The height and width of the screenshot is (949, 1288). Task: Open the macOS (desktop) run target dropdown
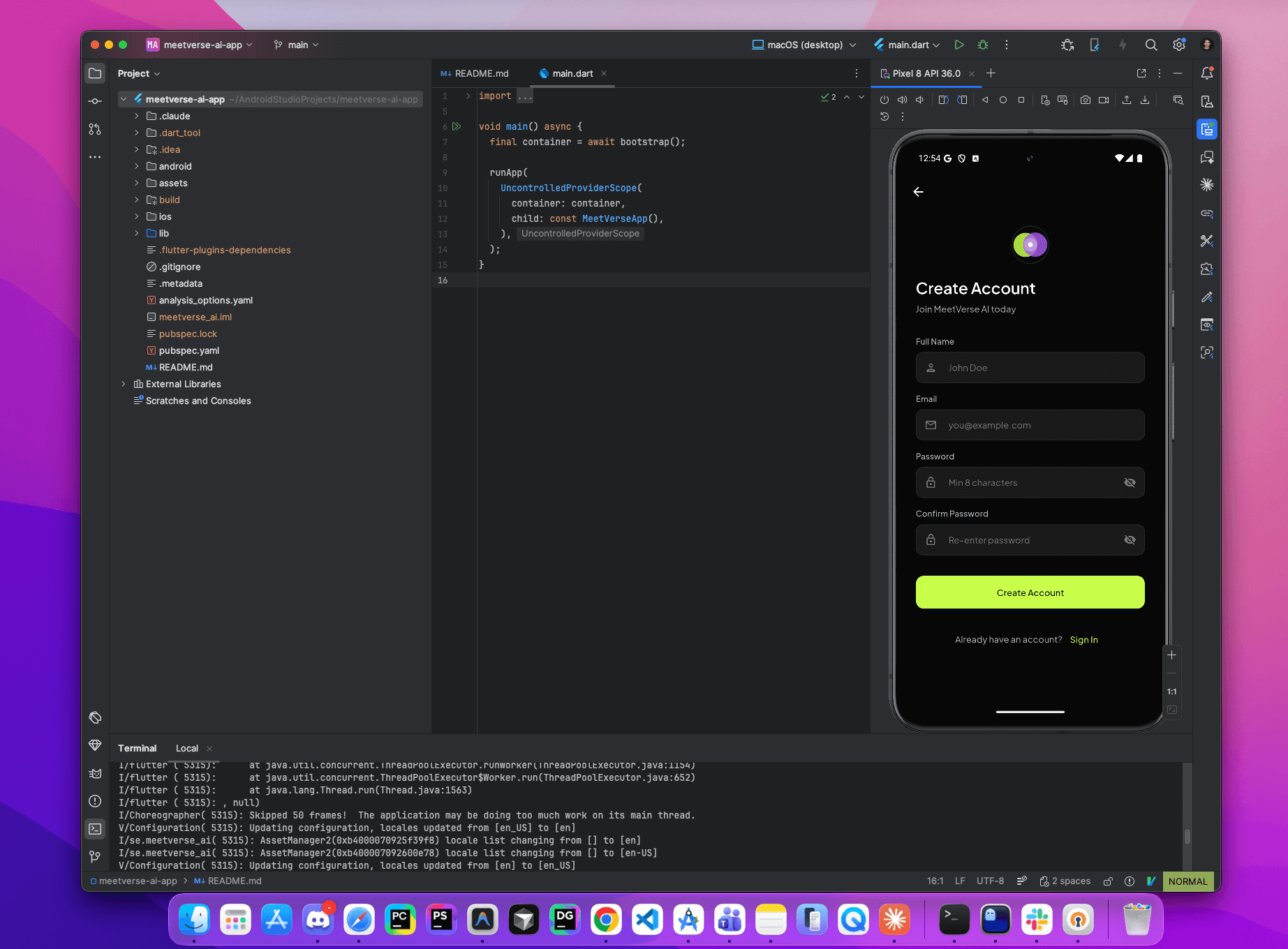point(803,44)
